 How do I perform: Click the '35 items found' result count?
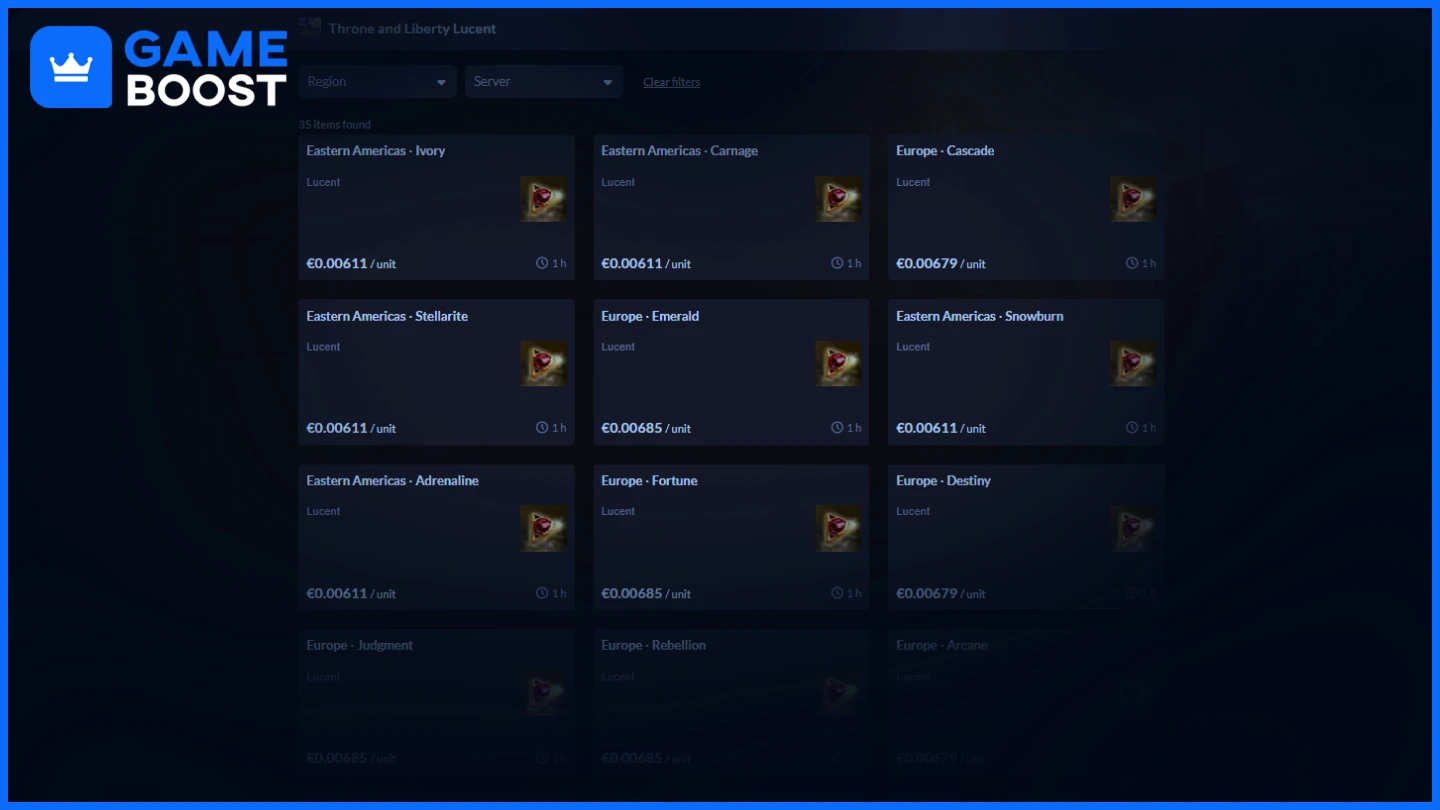[x=335, y=125]
